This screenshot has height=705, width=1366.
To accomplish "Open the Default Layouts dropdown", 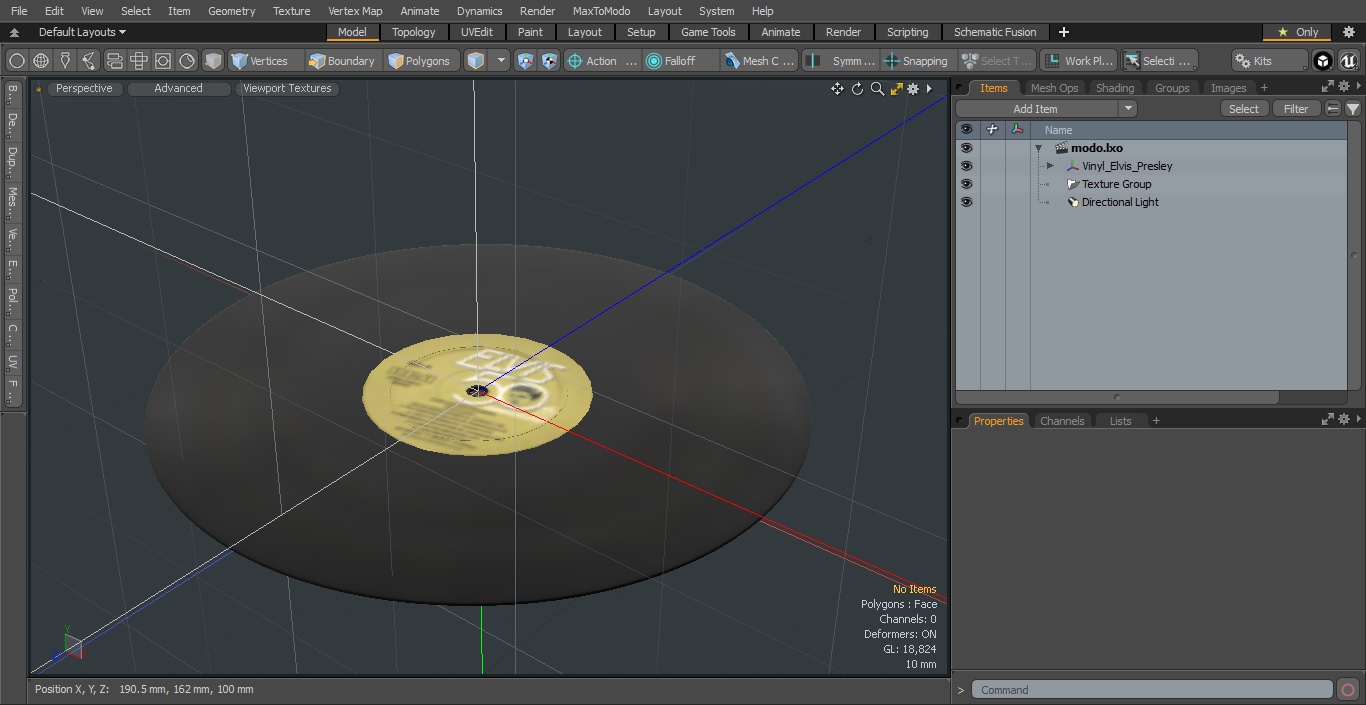I will [82, 32].
